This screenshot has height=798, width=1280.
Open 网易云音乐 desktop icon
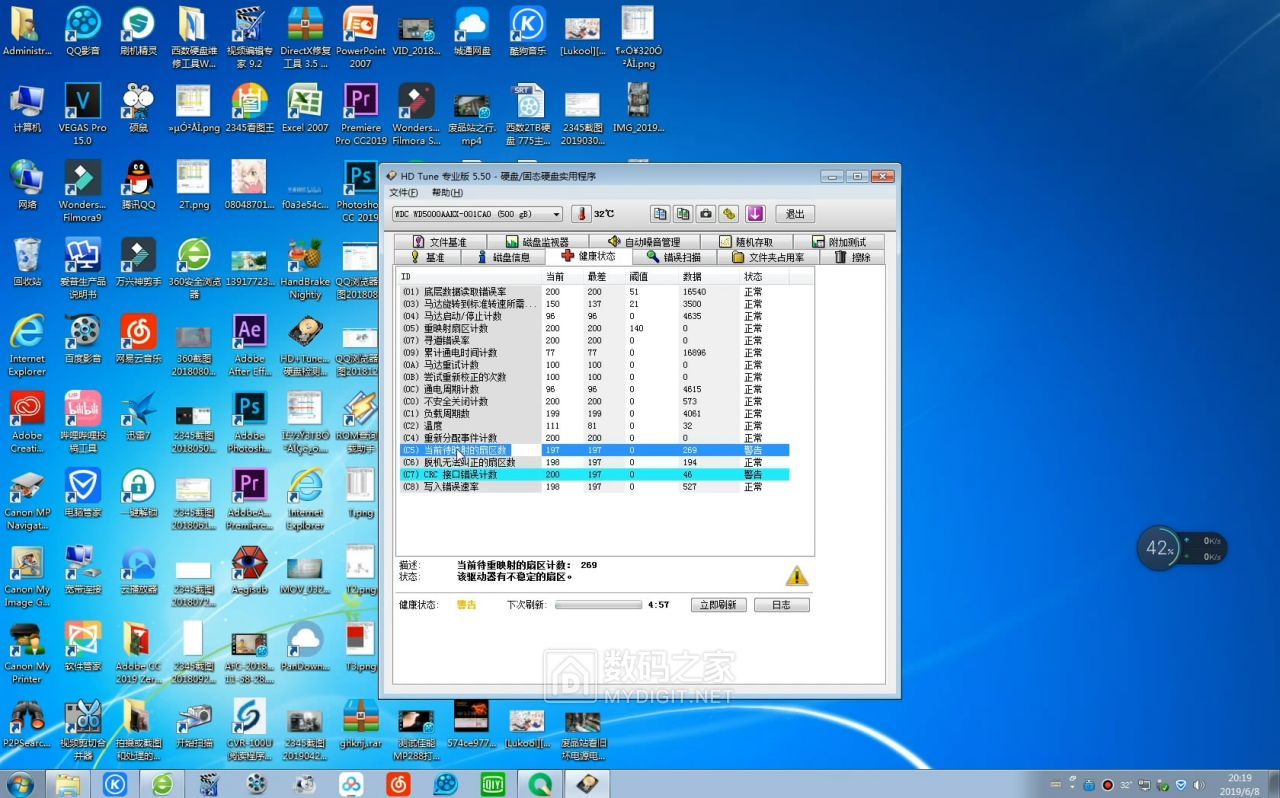point(139,338)
